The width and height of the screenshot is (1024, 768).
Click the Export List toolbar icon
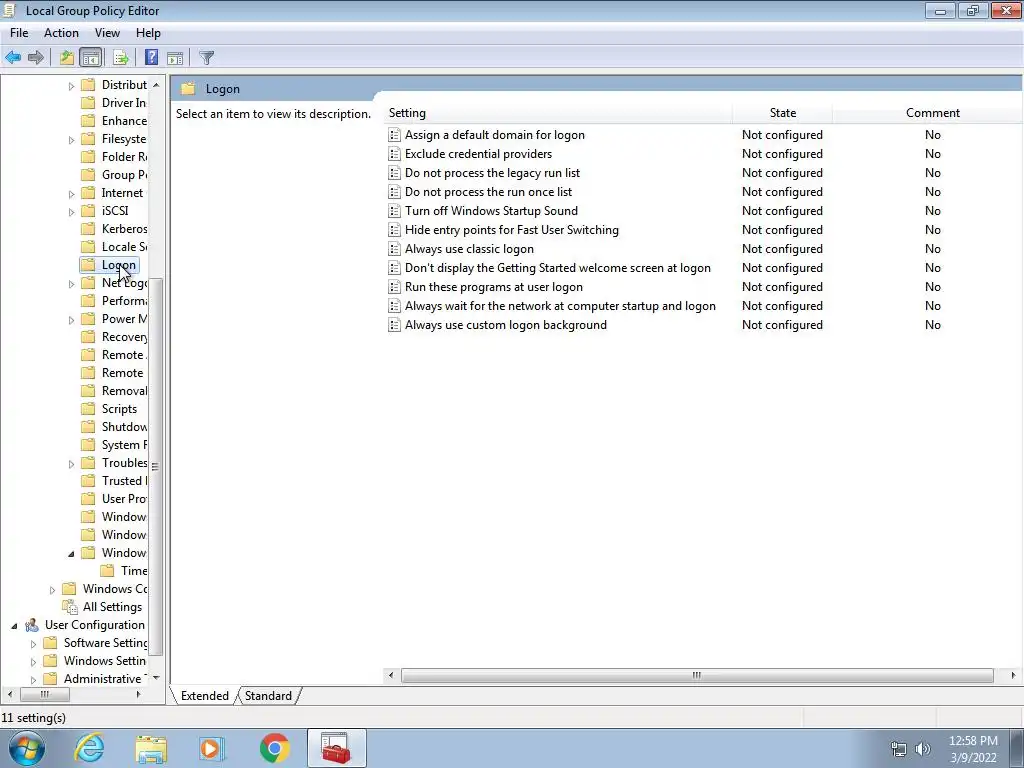120,57
